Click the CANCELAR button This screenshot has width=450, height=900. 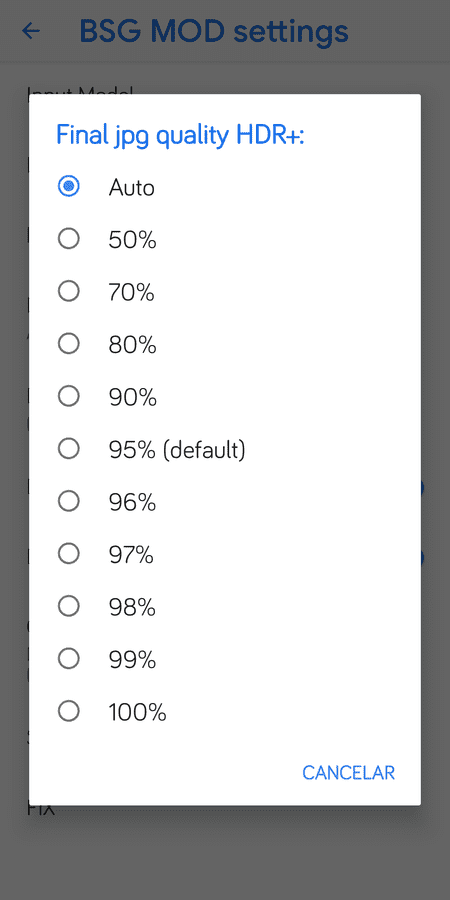coord(348,773)
